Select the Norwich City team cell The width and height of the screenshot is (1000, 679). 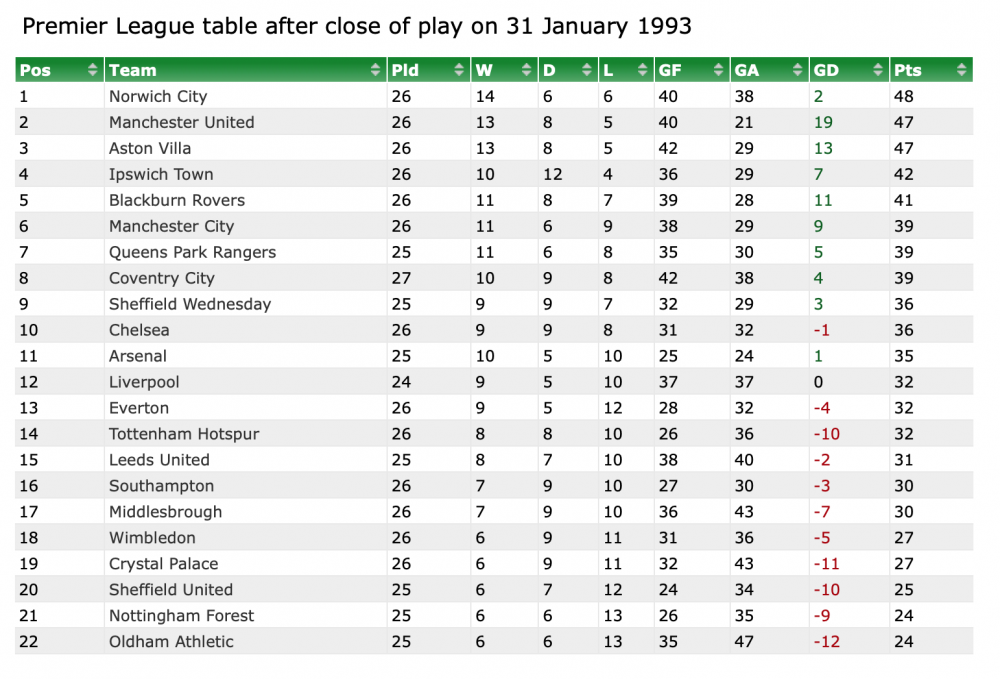point(158,97)
